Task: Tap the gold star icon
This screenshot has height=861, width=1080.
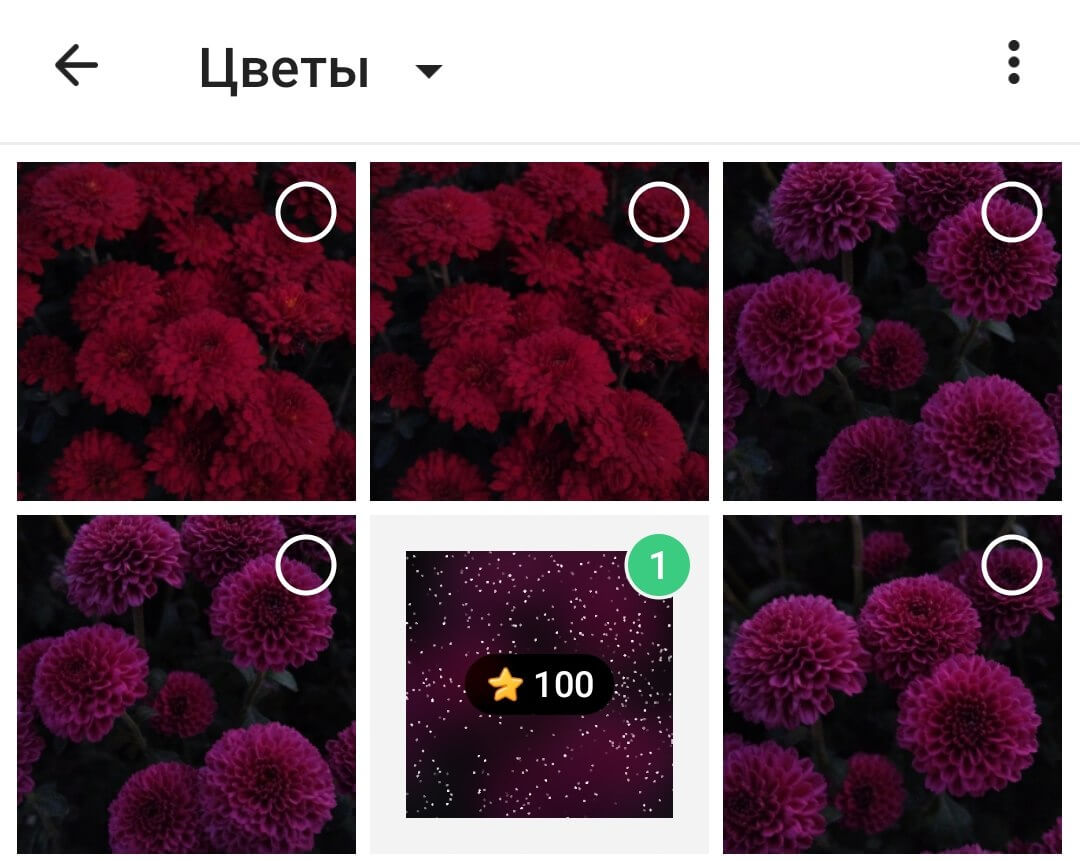Action: pyautogui.click(x=505, y=685)
